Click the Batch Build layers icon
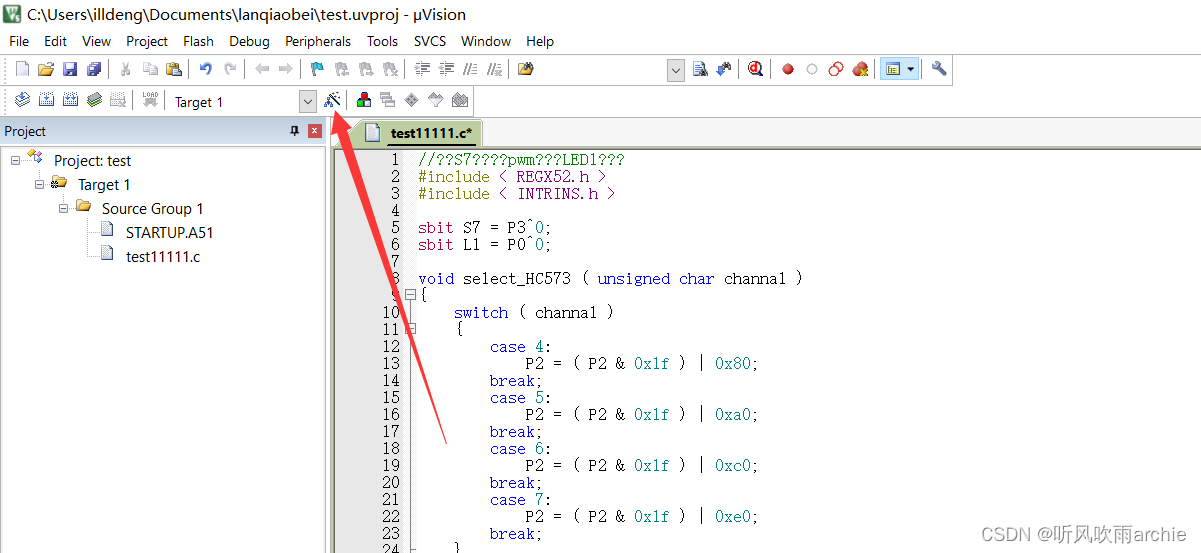Image resolution: width=1201 pixels, height=553 pixels. point(94,100)
